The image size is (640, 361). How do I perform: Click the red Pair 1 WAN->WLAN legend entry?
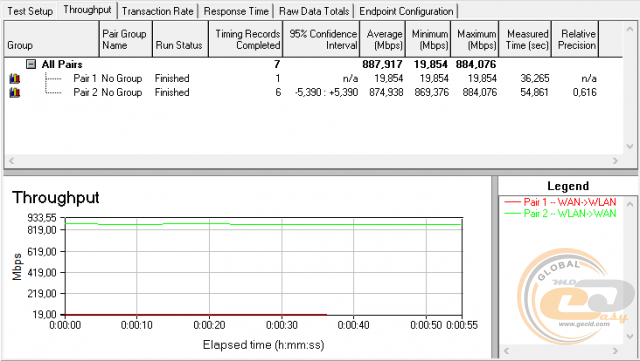pyautogui.click(x=560, y=202)
